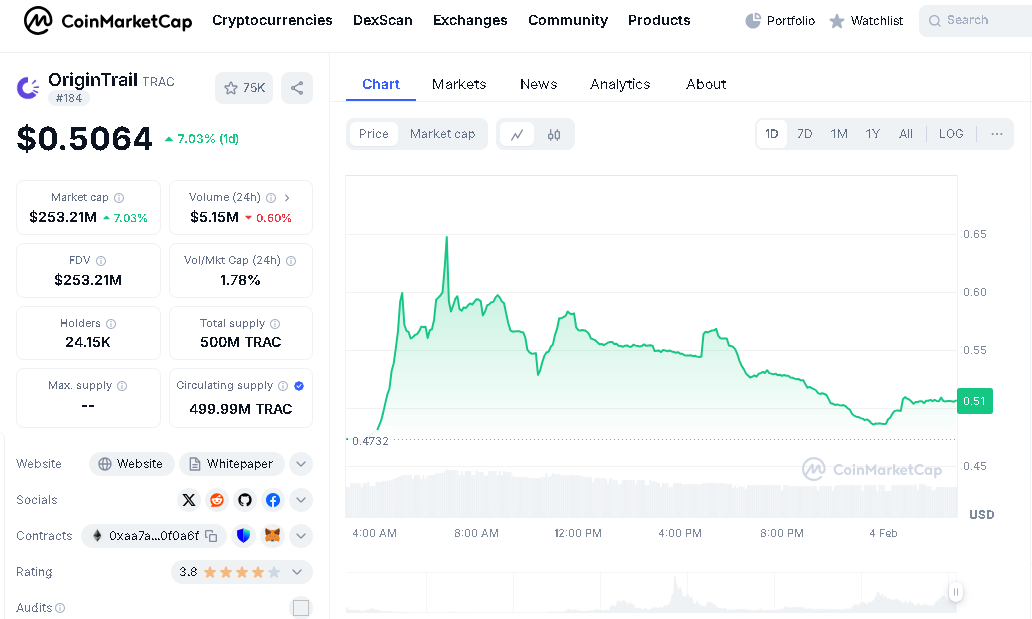Open the Reddit social link
Image resolution: width=1032 pixels, height=619 pixels.
[x=217, y=500]
